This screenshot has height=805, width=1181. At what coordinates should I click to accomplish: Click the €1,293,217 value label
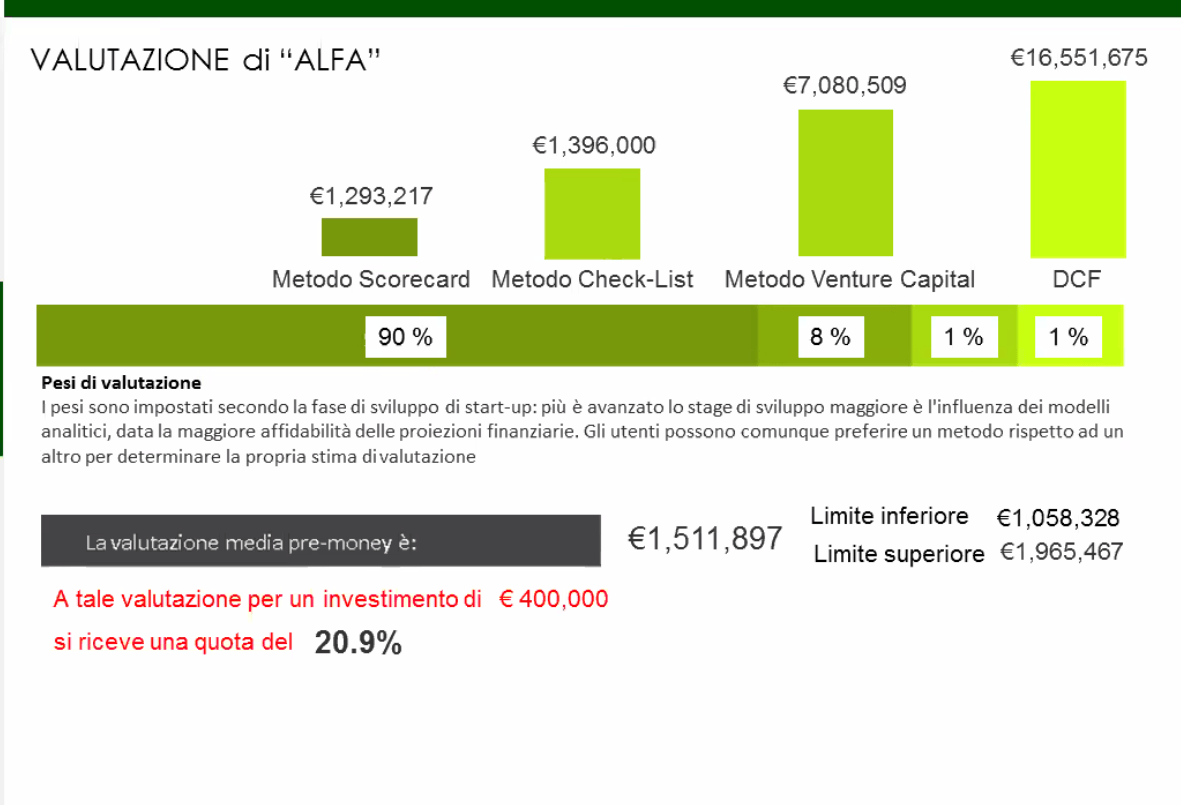pyautogui.click(x=371, y=196)
